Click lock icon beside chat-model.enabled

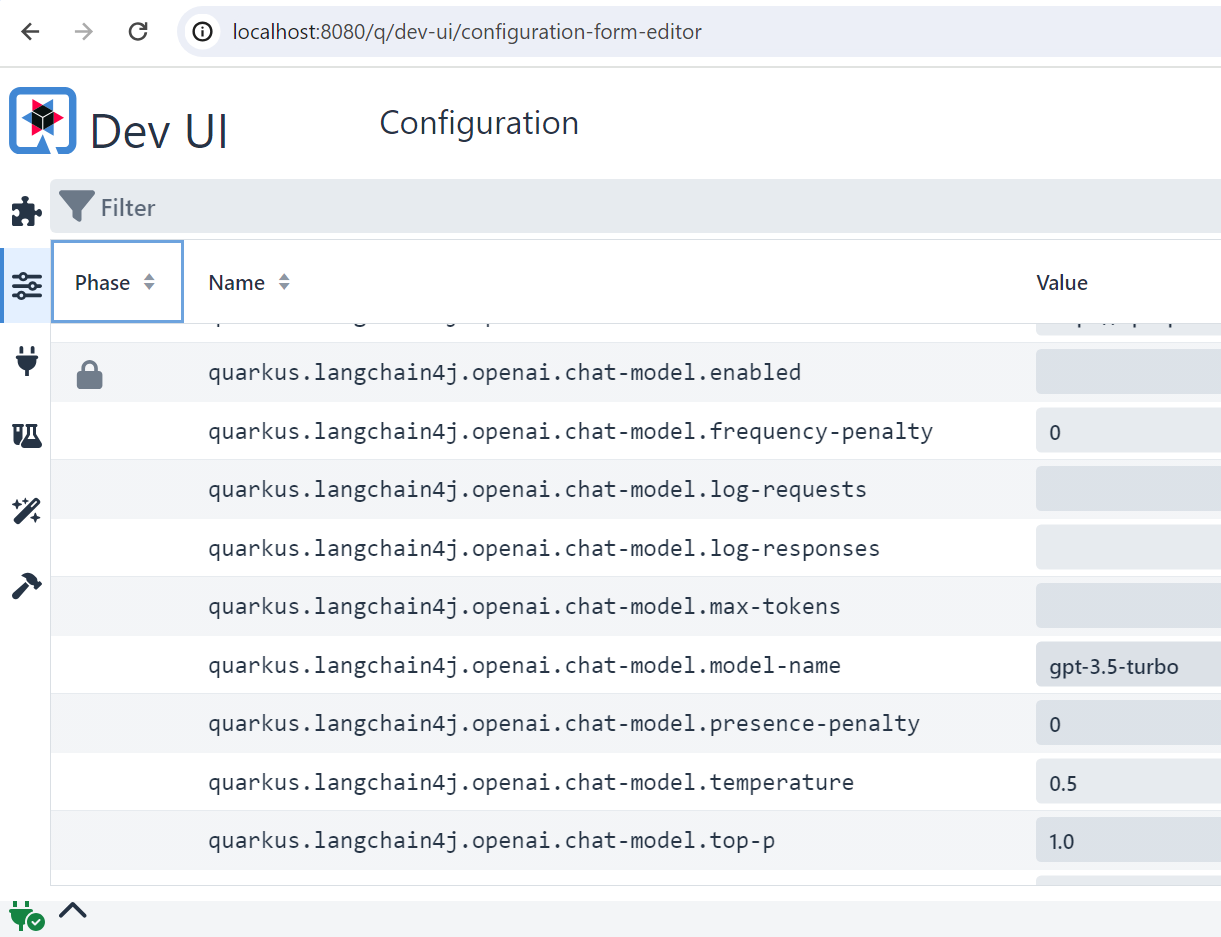90,375
